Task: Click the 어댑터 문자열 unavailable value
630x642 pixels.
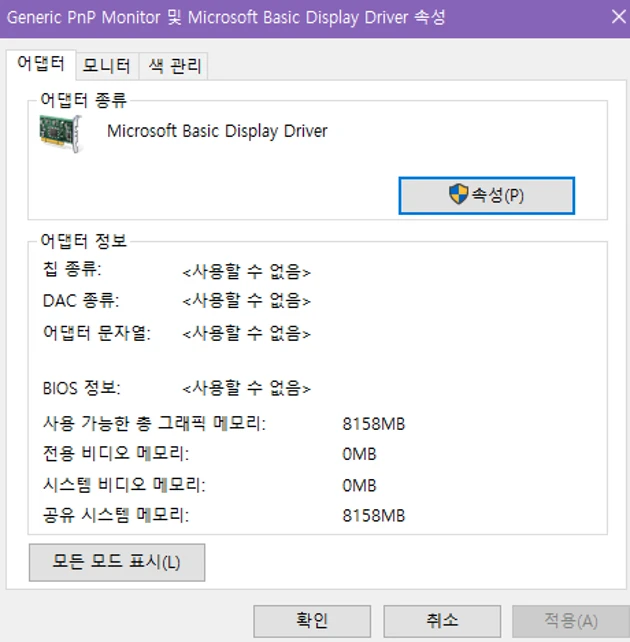Action: point(246,334)
